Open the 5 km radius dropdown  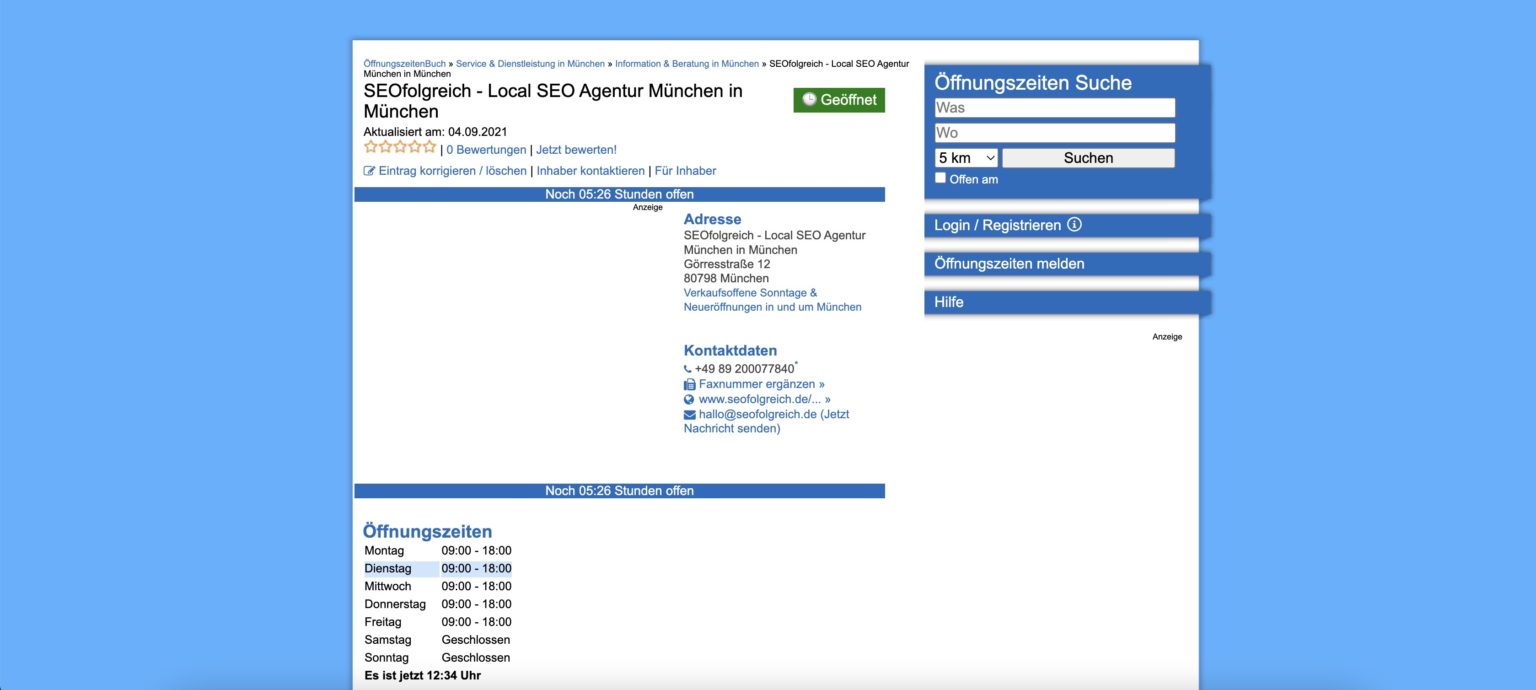(x=967, y=158)
